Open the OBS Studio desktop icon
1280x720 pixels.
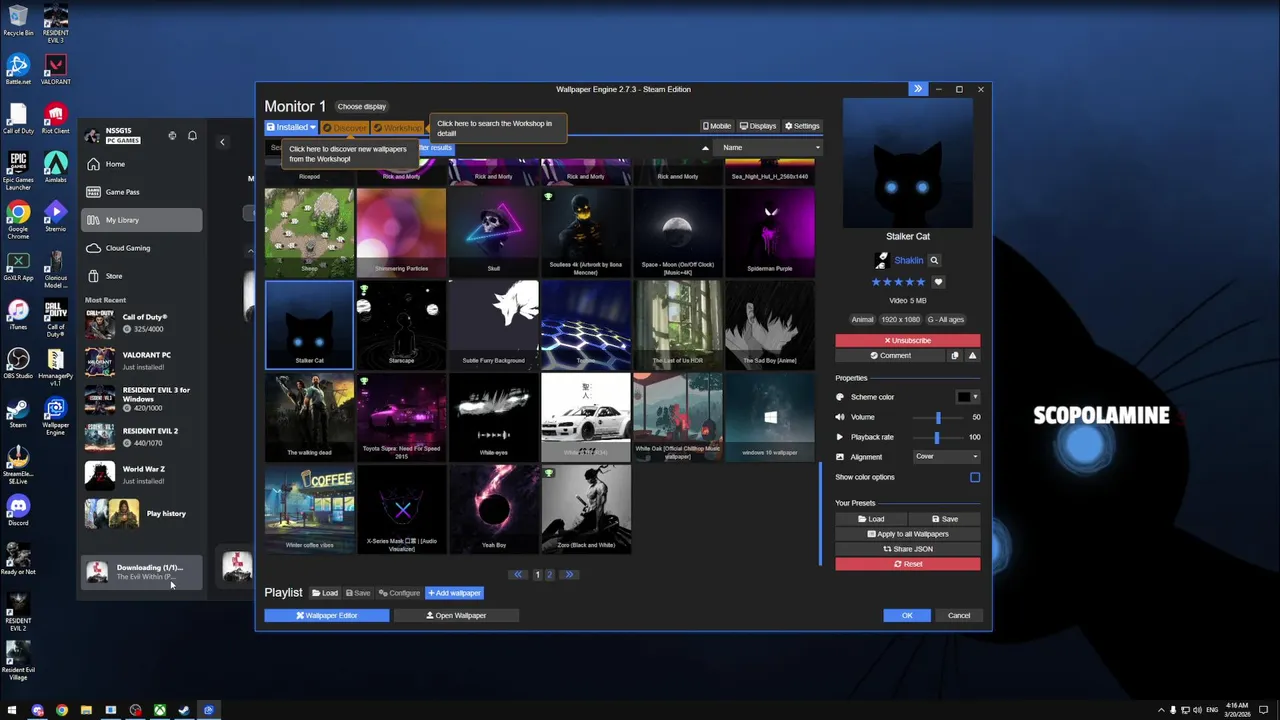pos(18,362)
